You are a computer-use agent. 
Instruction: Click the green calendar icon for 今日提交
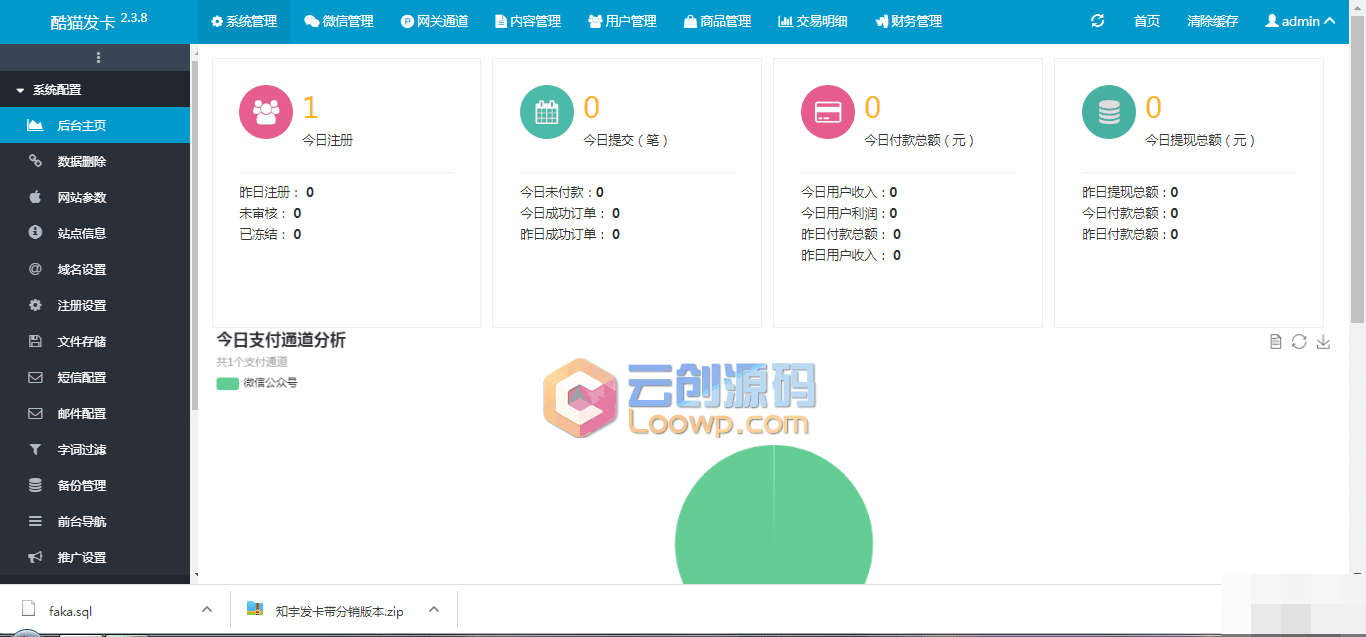pos(547,112)
